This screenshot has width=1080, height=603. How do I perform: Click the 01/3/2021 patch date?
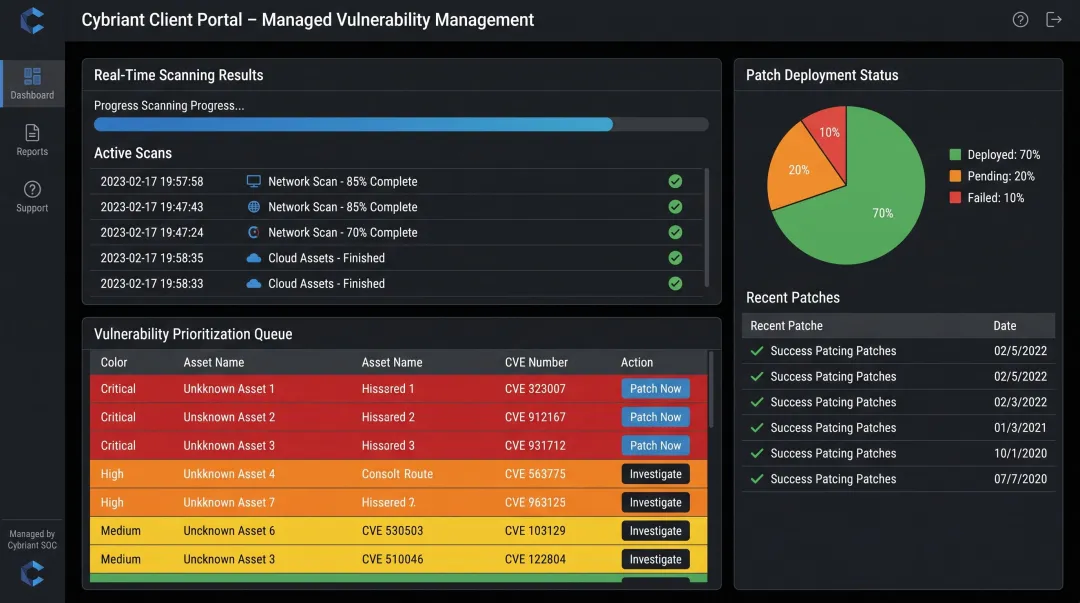[x=1020, y=427]
